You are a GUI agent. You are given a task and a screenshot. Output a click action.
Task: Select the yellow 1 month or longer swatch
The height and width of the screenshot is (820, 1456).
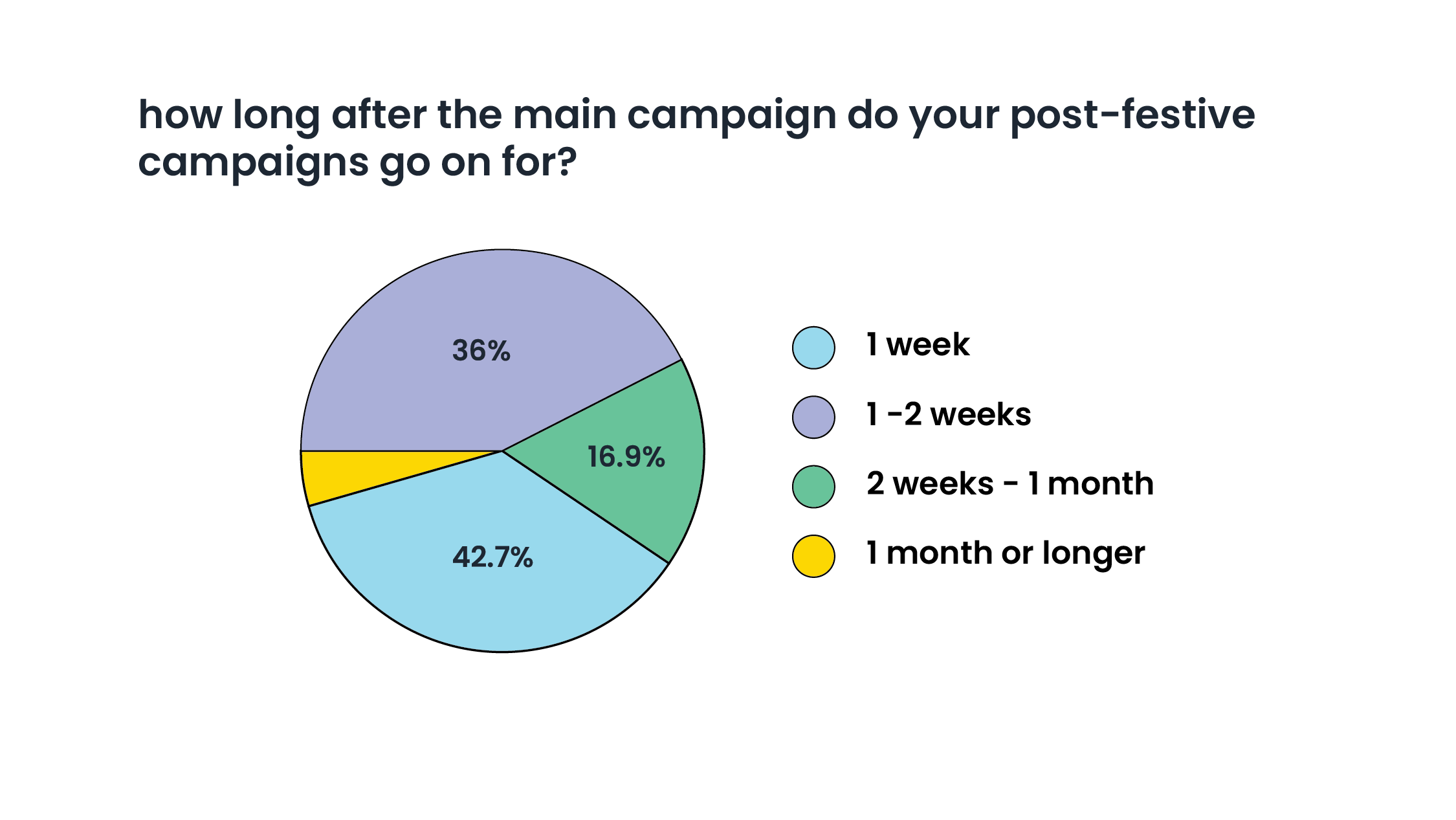click(x=813, y=556)
